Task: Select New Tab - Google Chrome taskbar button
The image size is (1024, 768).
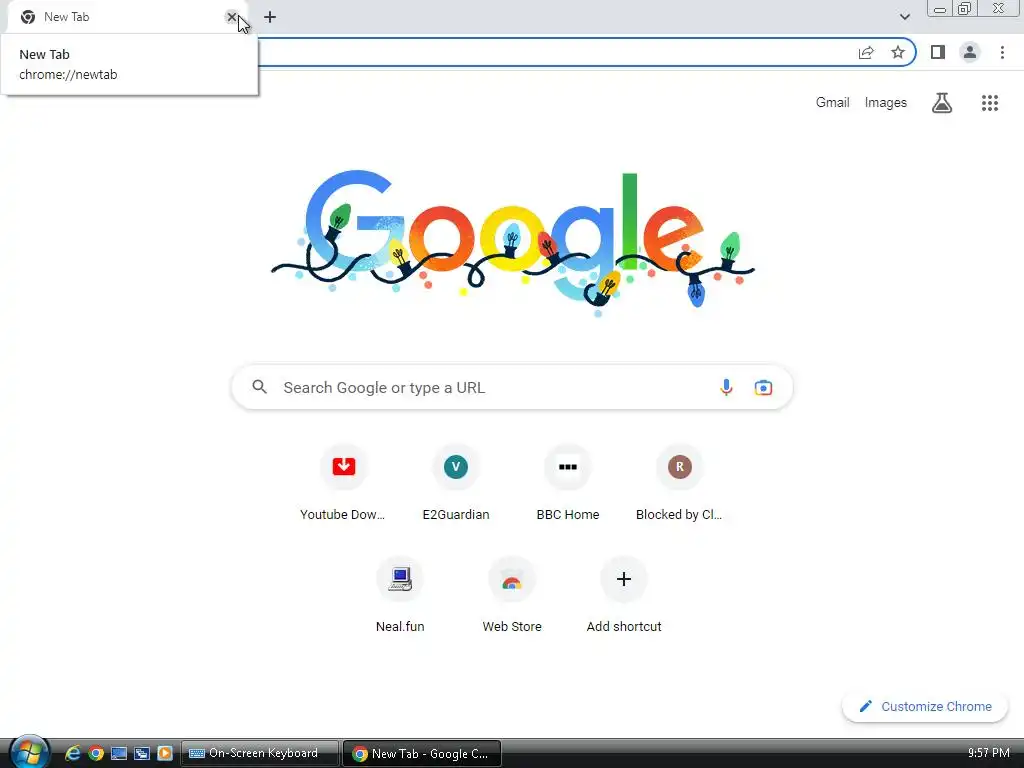Action: point(422,753)
